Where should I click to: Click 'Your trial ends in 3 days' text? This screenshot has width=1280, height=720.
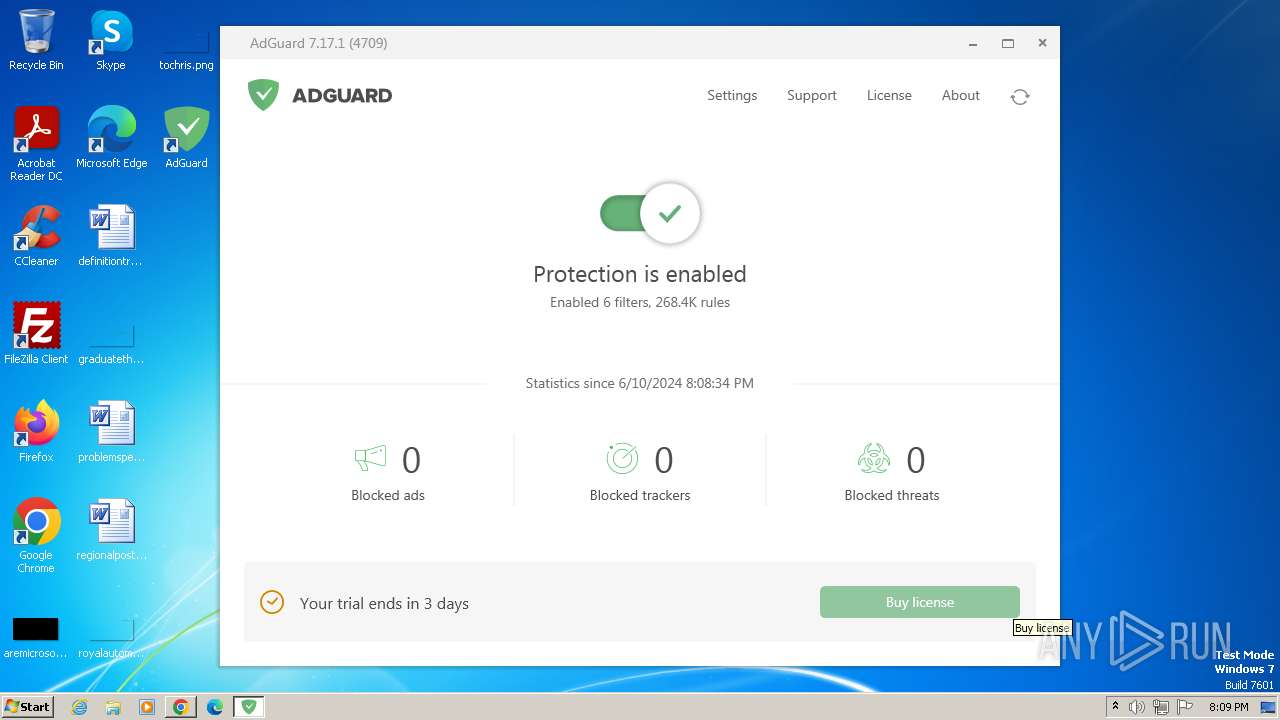pos(384,603)
